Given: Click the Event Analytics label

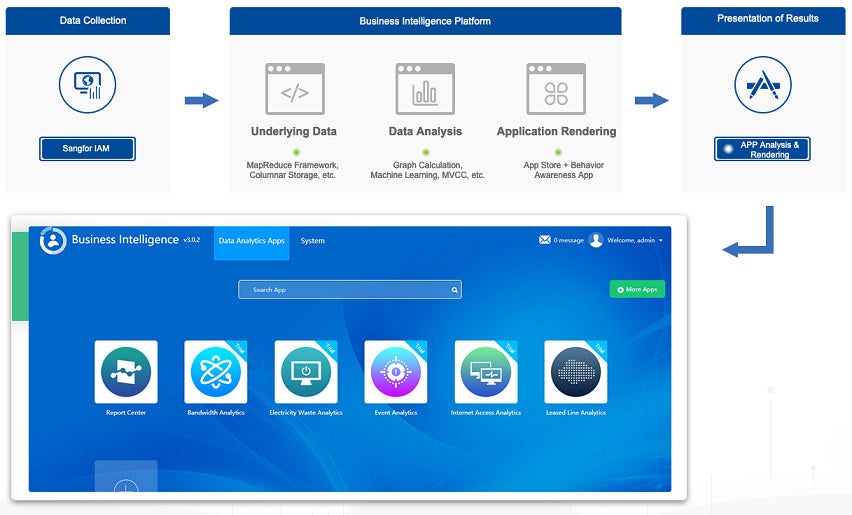Looking at the screenshot, I should [x=396, y=413].
